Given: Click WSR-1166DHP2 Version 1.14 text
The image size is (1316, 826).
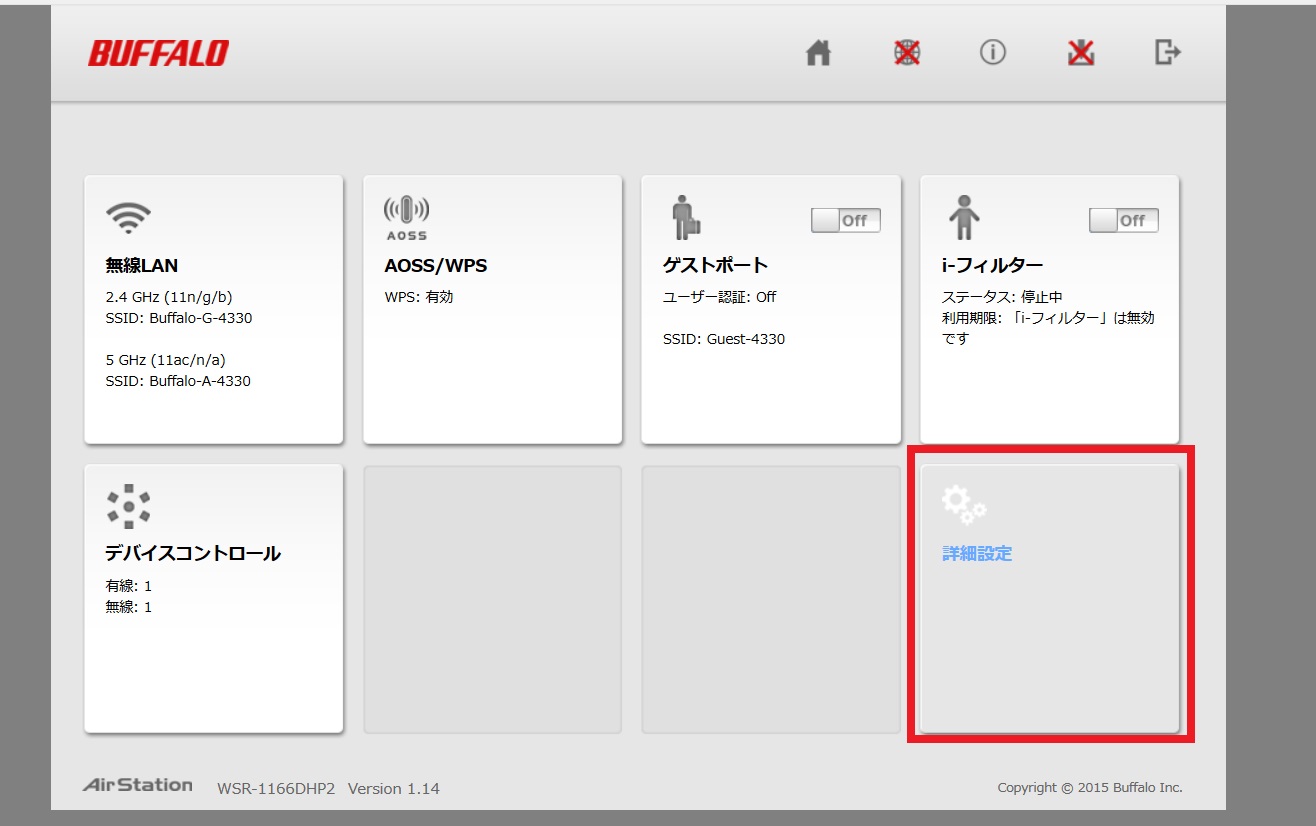Looking at the screenshot, I should [328, 789].
